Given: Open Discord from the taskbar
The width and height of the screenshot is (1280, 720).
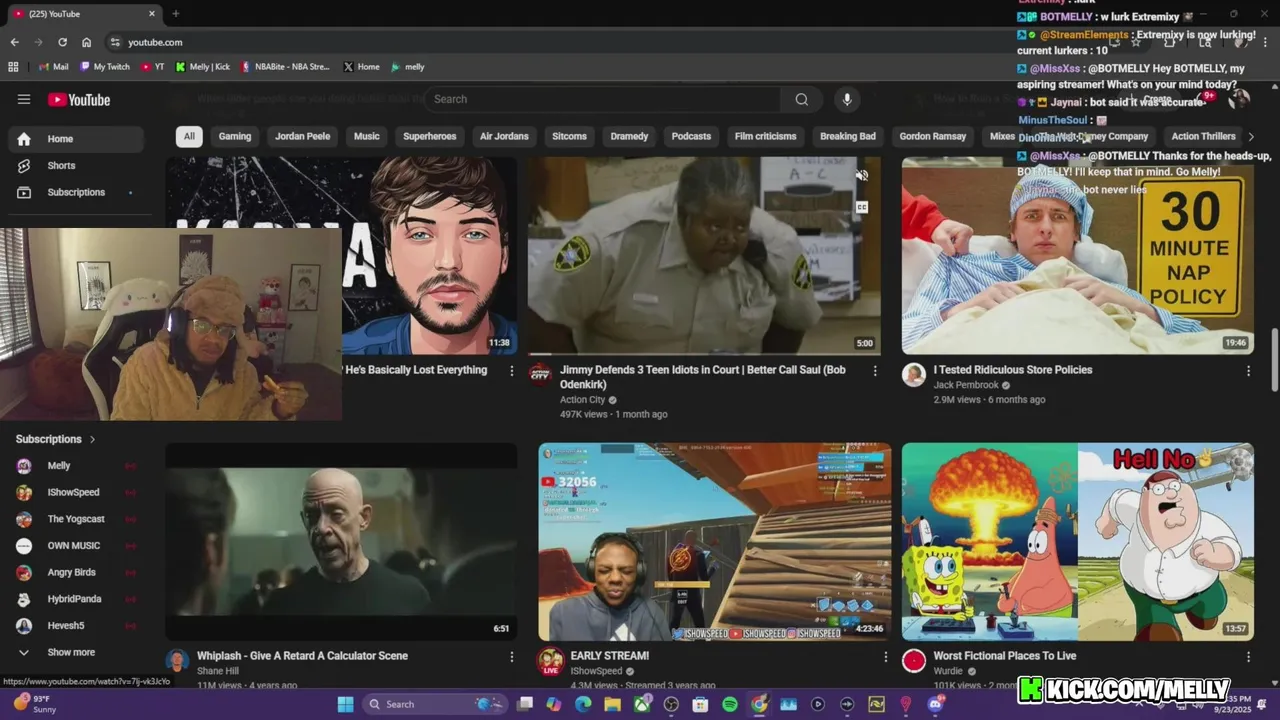Looking at the screenshot, I should pyautogui.click(x=935, y=704).
